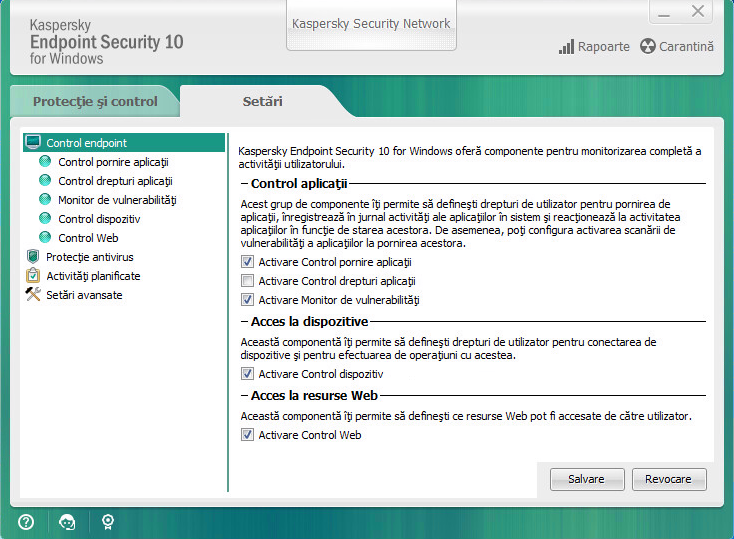Select the Protecție antivirus shield icon
This screenshot has height=539, width=734.
(33, 257)
